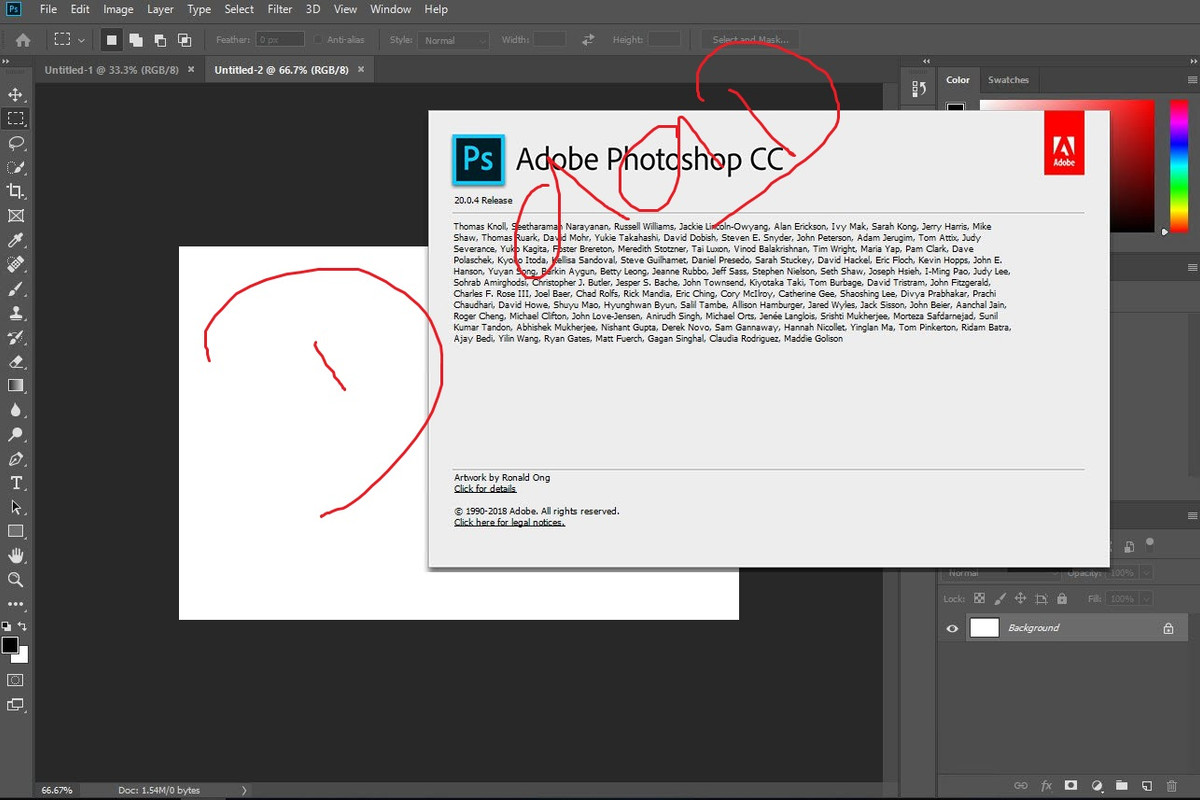This screenshot has width=1200, height=800.
Task: Choose Subtract from selection mode button
Action: [159, 40]
